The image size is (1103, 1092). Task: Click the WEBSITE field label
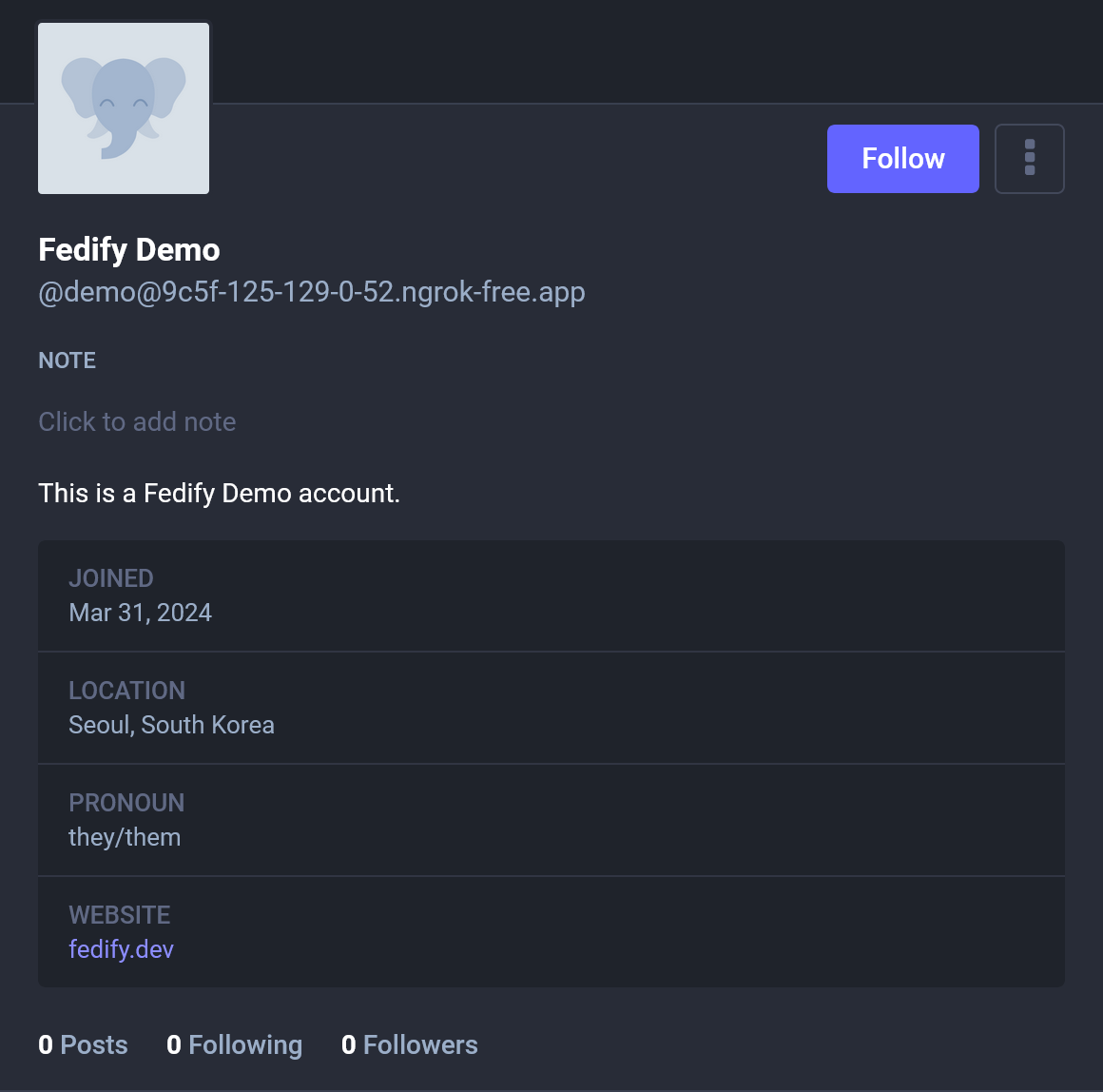pos(119,914)
